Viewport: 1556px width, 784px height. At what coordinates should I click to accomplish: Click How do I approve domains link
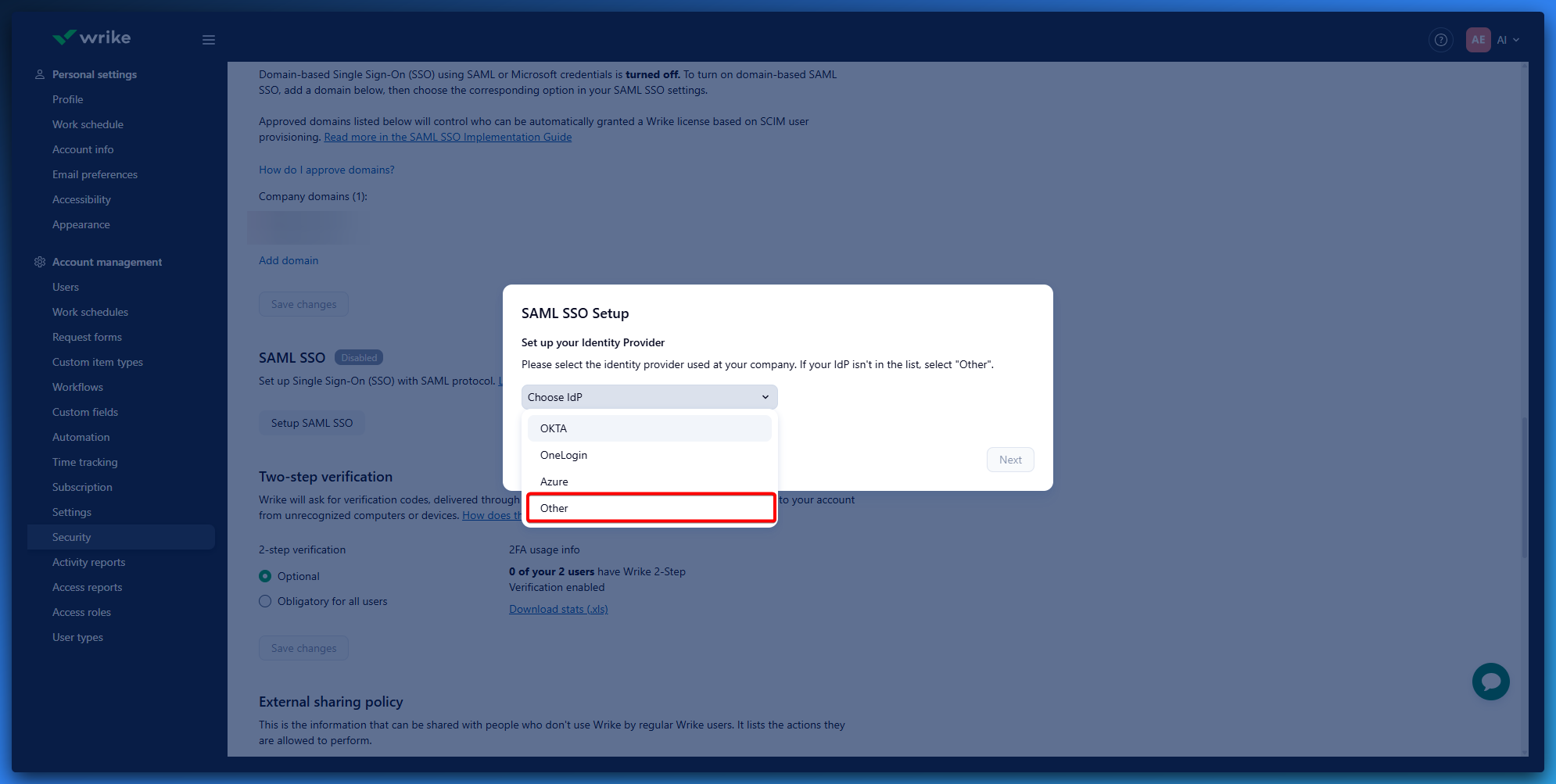[x=327, y=170]
